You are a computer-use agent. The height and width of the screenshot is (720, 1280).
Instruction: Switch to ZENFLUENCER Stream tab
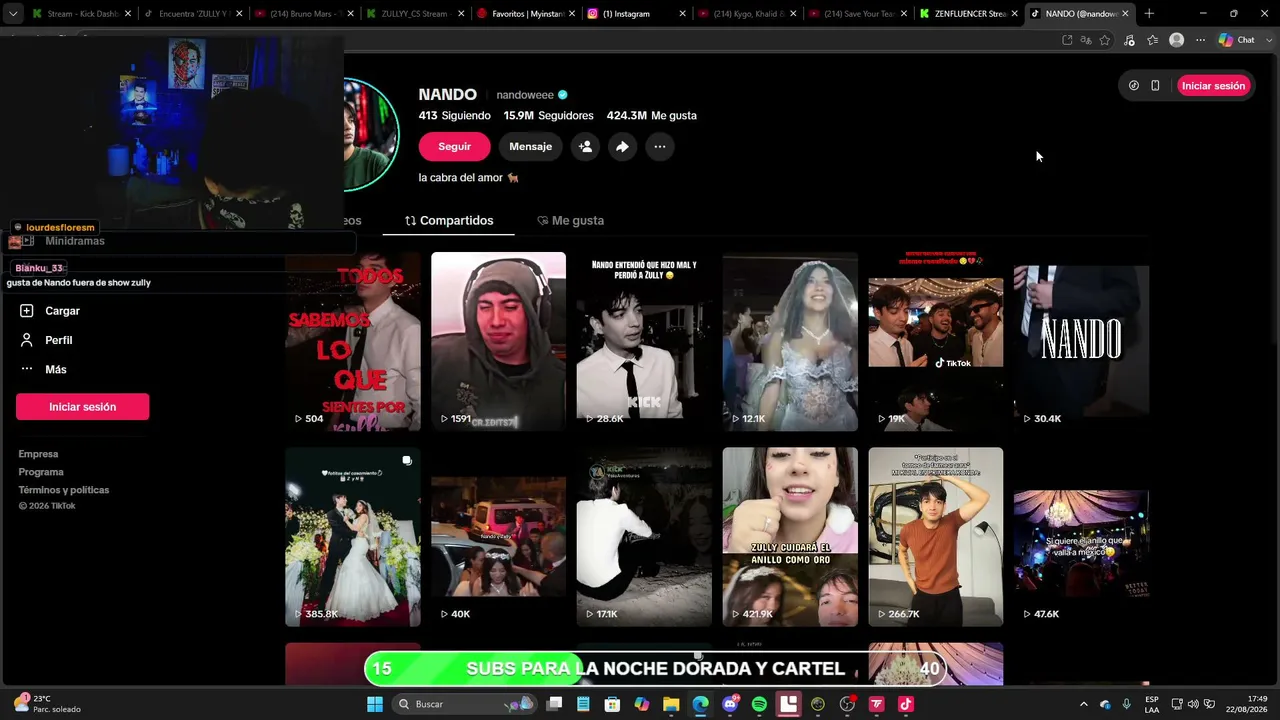(968, 14)
